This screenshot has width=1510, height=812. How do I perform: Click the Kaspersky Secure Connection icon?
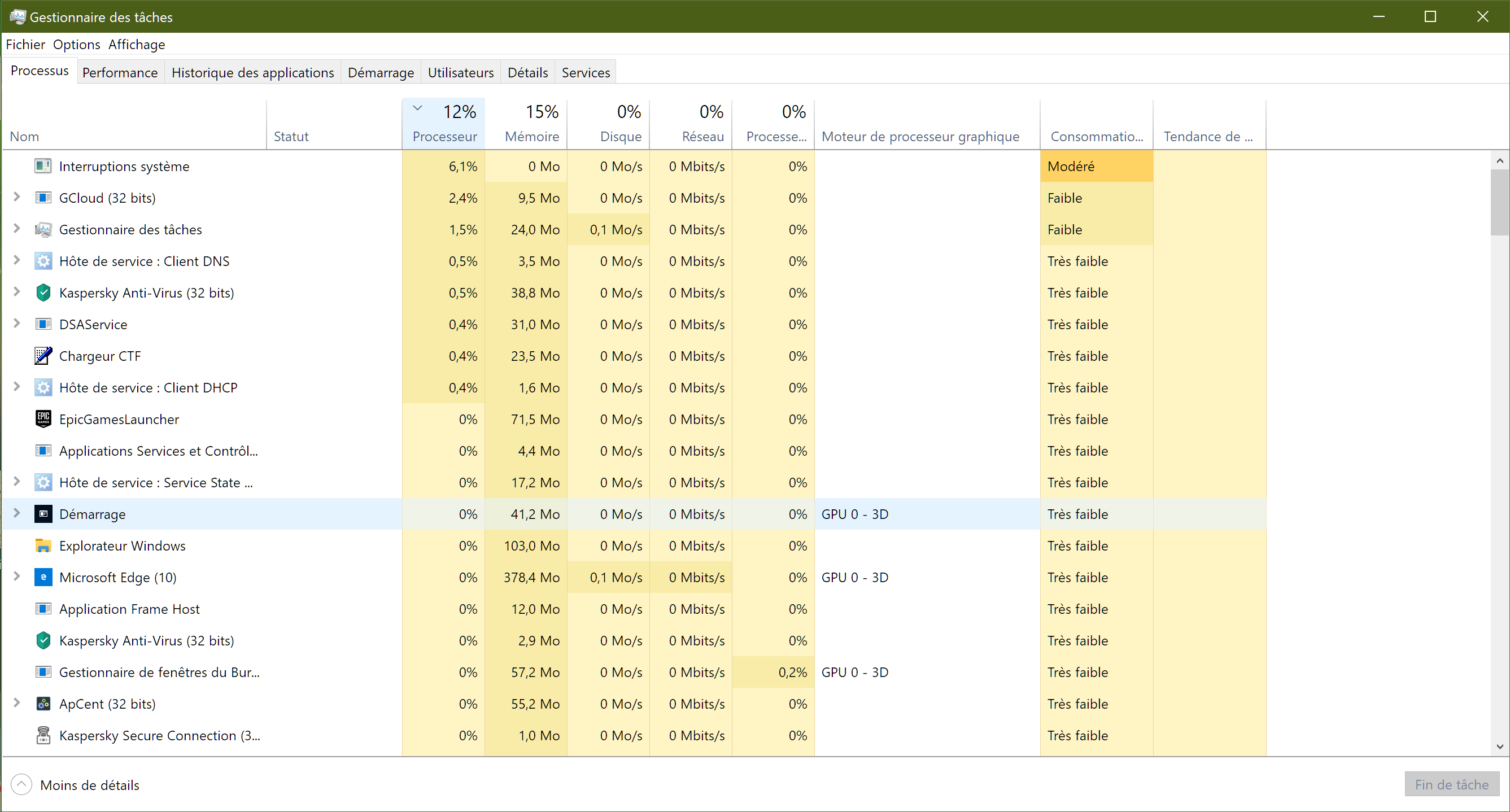[43, 735]
